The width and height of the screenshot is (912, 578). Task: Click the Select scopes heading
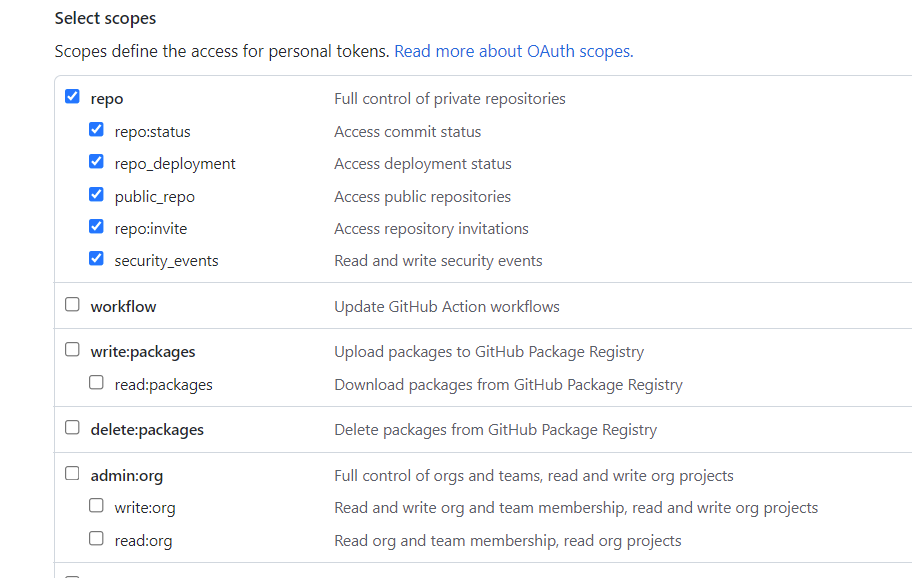tap(104, 18)
